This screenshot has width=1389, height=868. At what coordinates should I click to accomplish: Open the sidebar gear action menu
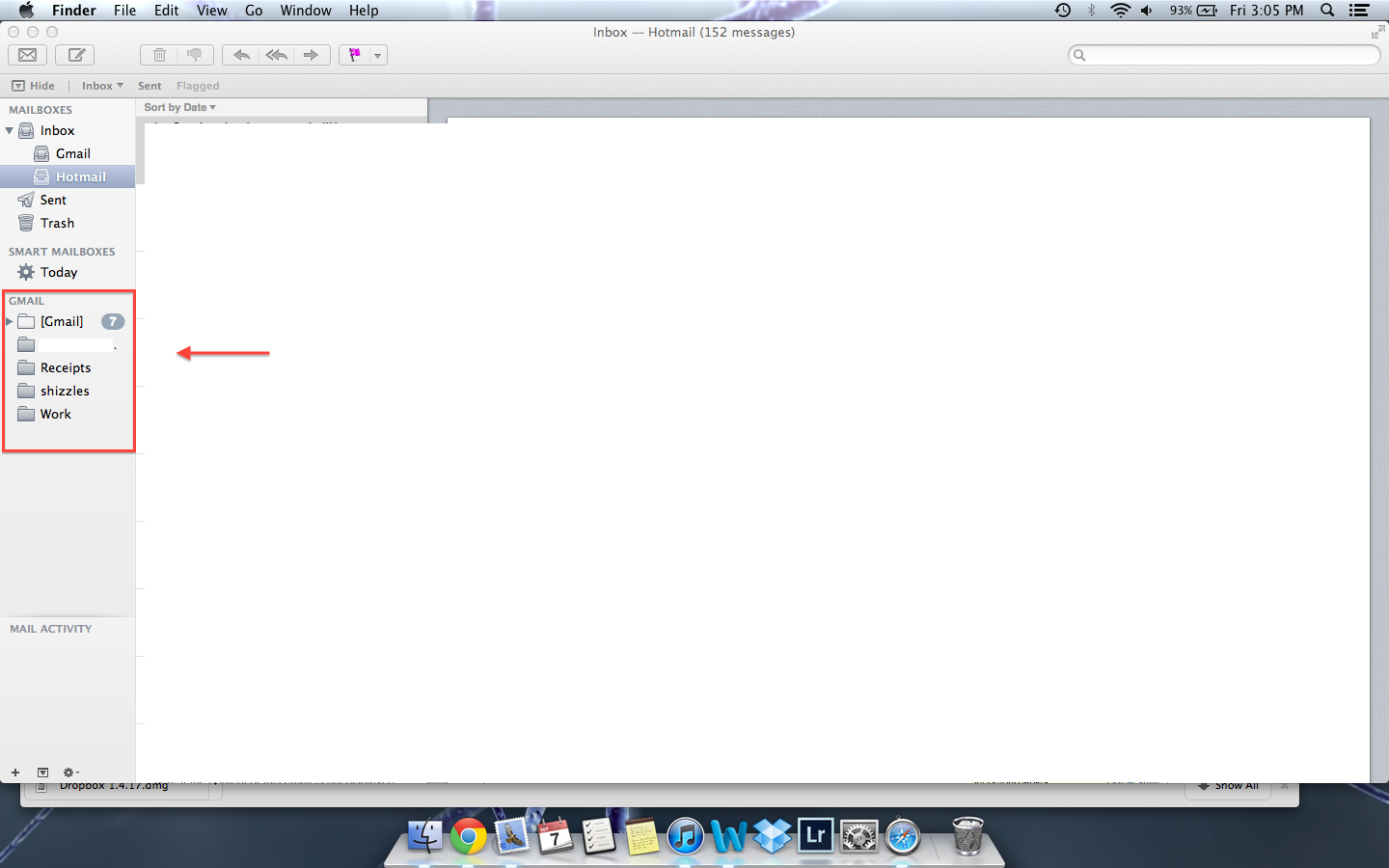(x=70, y=773)
